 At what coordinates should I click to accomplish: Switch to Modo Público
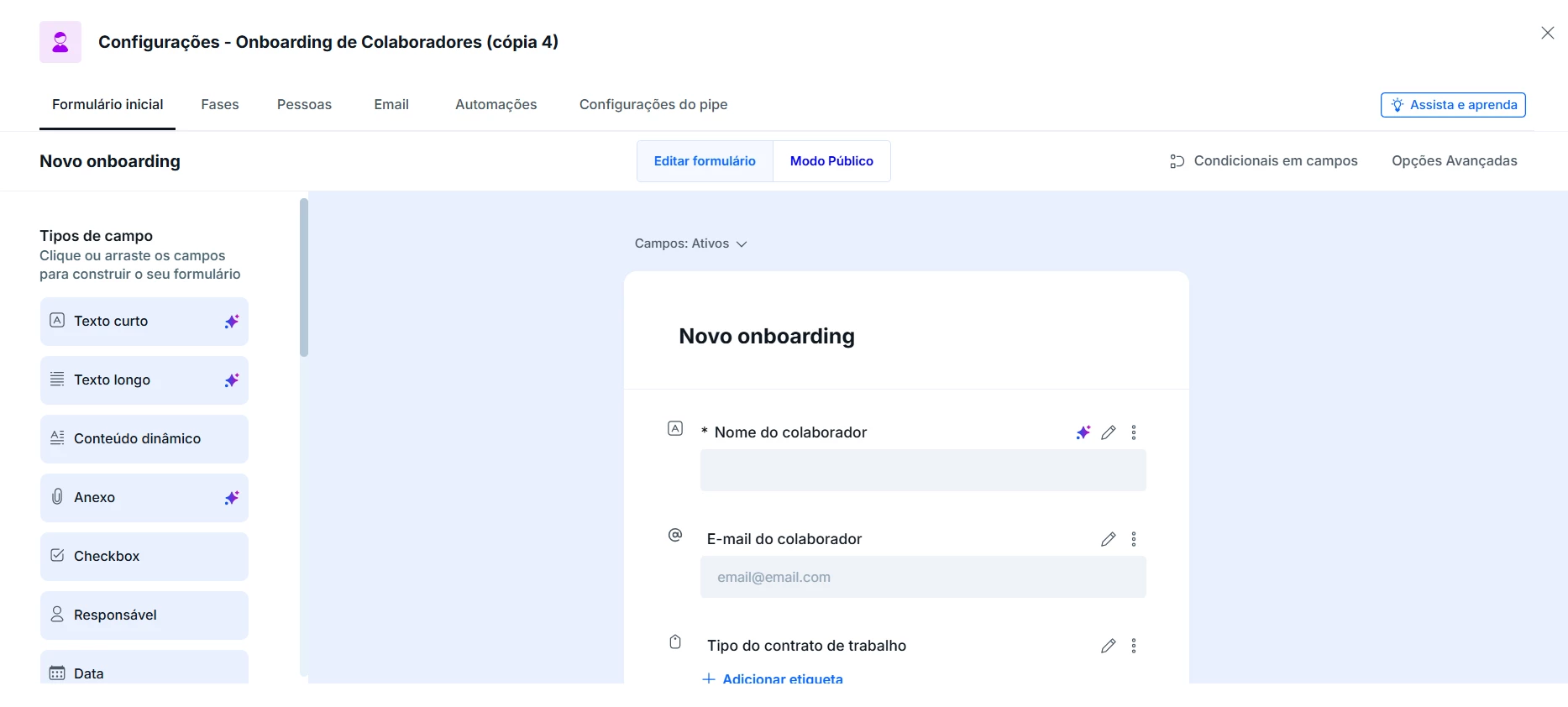click(x=831, y=161)
